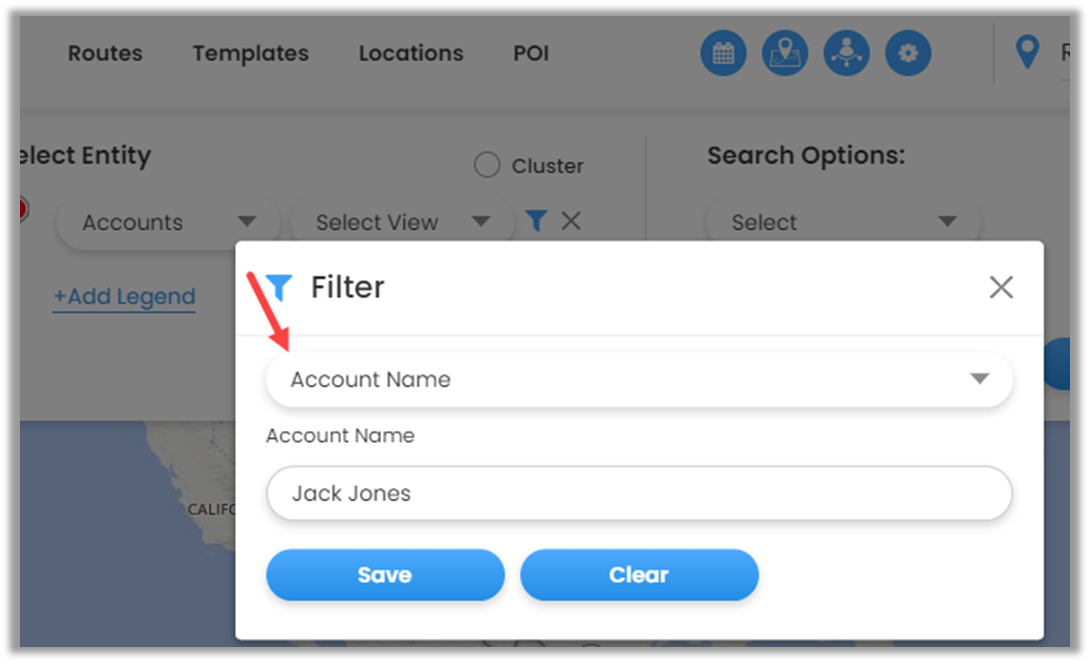Click the map location icon button
The width and height of the screenshot is (1090, 663).
point(785,53)
